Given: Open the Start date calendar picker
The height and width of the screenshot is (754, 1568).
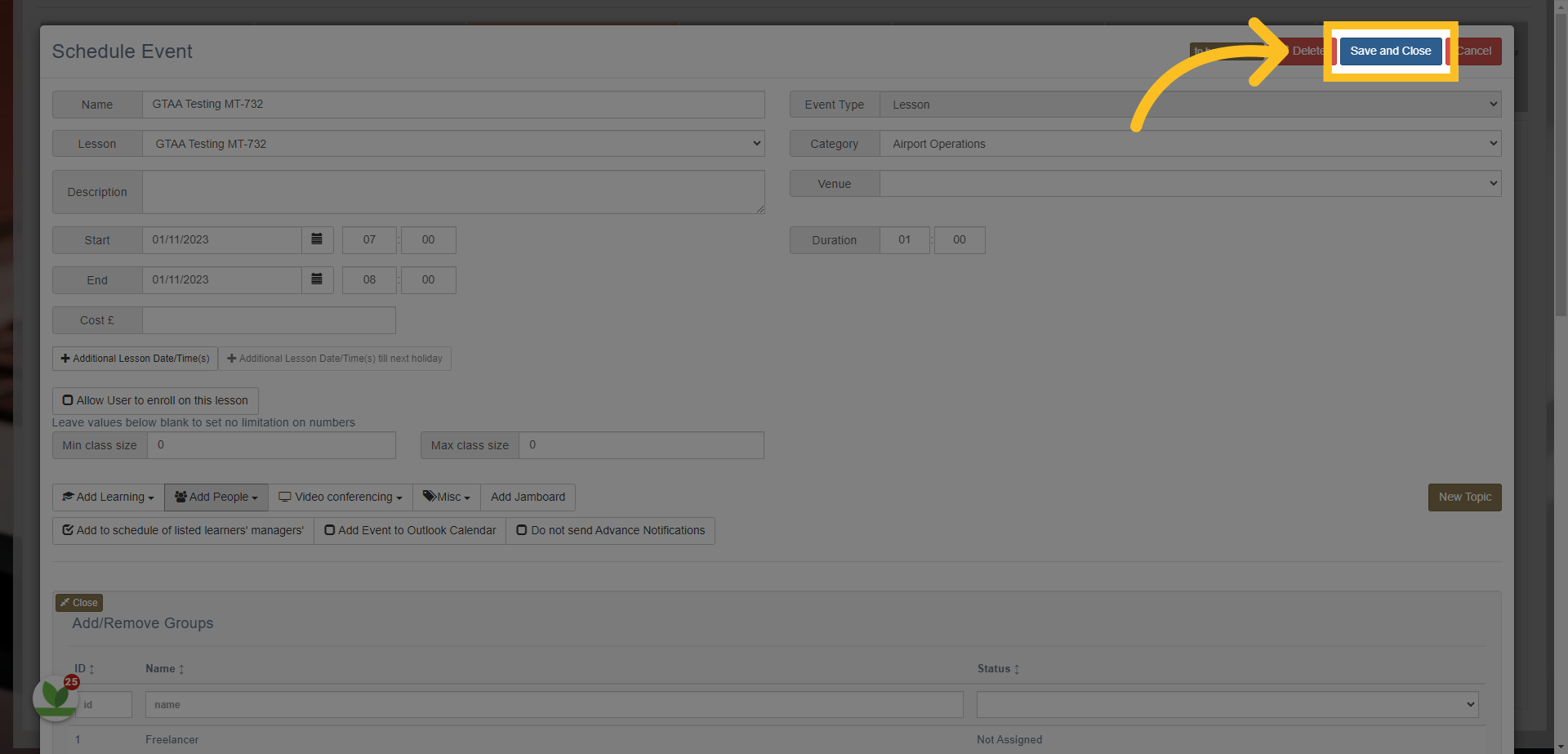Looking at the screenshot, I should pyautogui.click(x=317, y=240).
